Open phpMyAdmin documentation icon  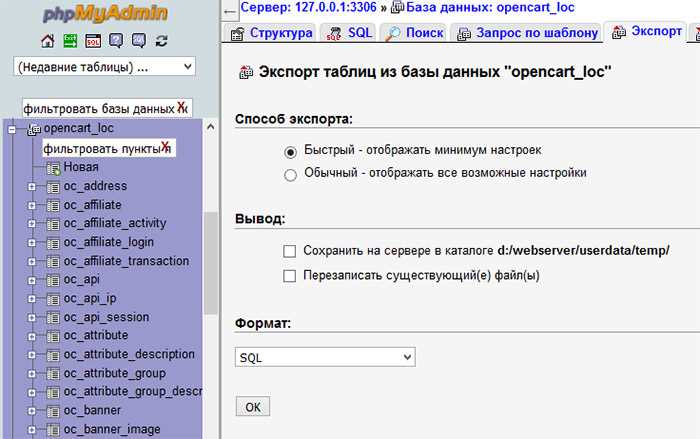coord(116,41)
